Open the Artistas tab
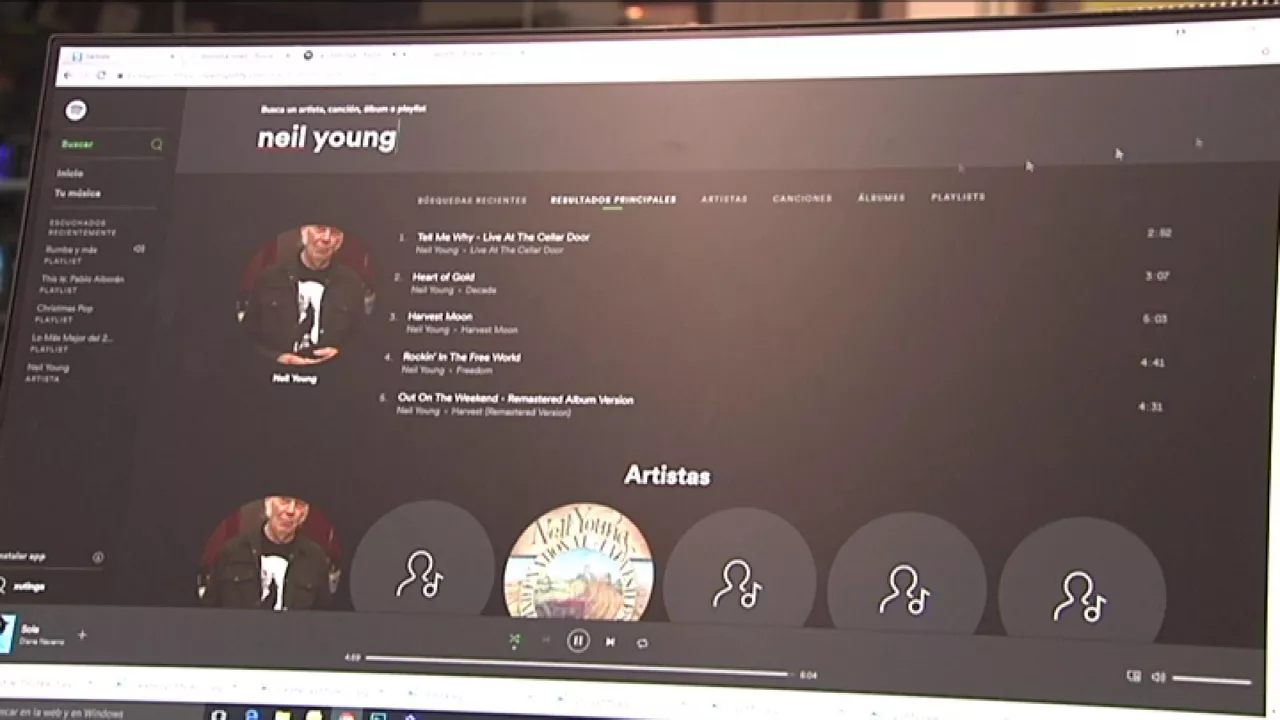Screen dimensions: 1280x720 tap(724, 199)
